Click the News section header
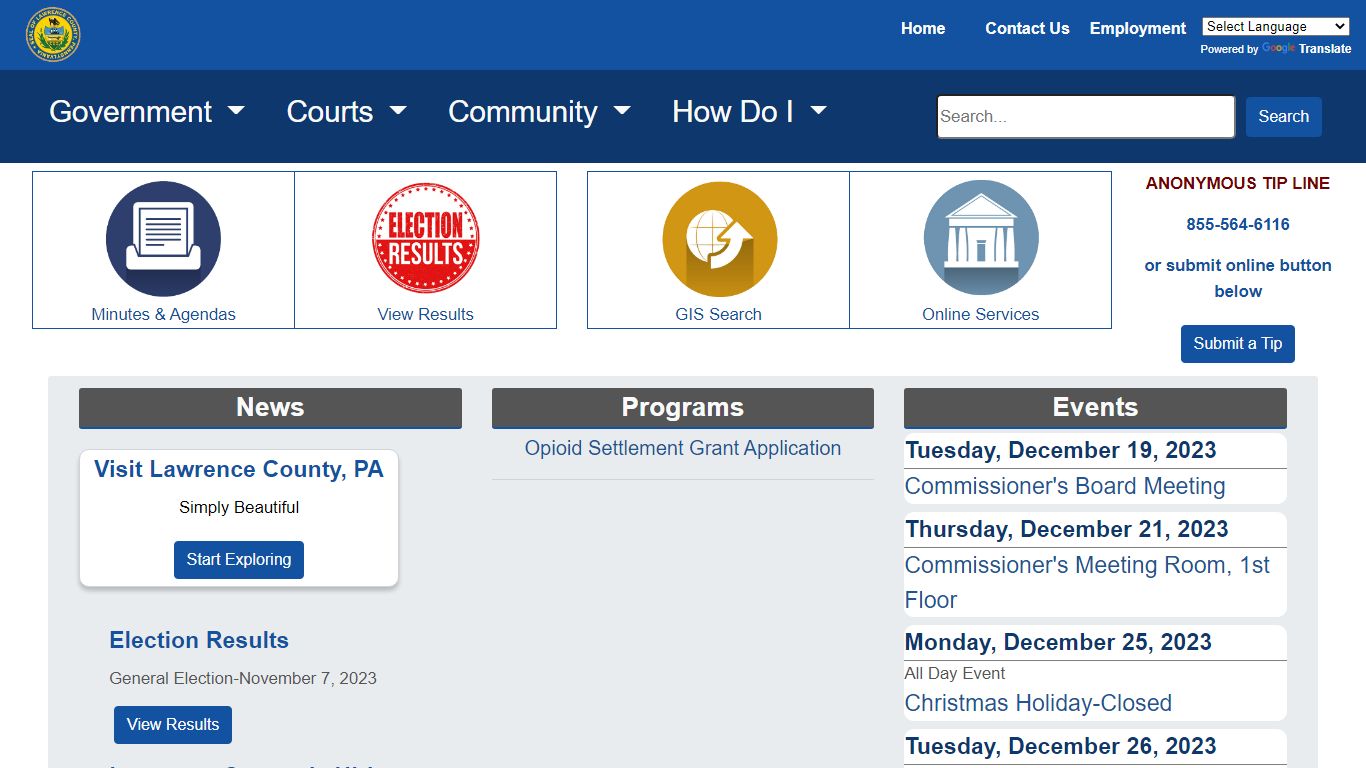The width and height of the screenshot is (1366, 768). click(270, 408)
